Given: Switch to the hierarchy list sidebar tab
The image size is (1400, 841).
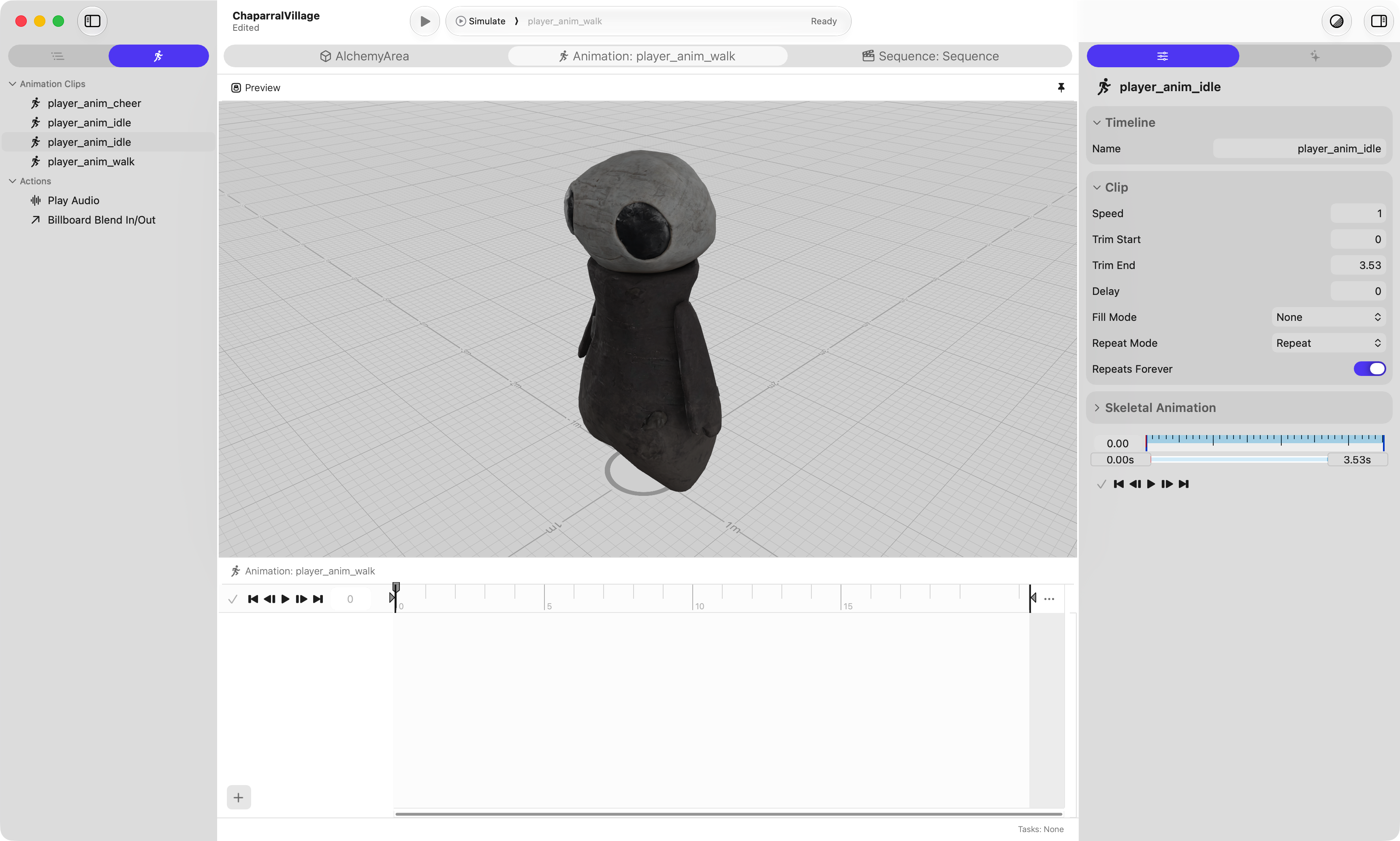Looking at the screenshot, I should click(x=58, y=55).
